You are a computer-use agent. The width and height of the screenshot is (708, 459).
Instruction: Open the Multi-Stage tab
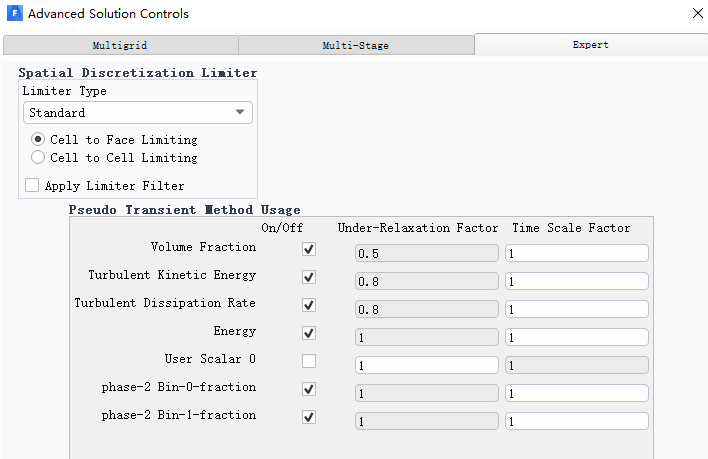(355, 45)
